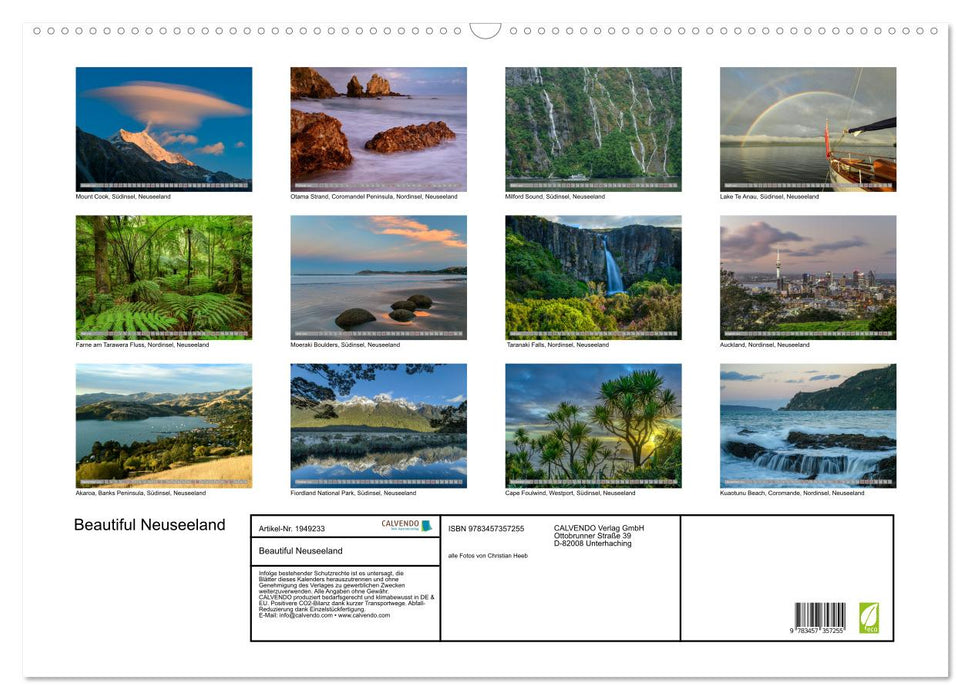Open the Akaroa Banks Peninsula image
This screenshot has height=700, width=971.
pos(164,425)
